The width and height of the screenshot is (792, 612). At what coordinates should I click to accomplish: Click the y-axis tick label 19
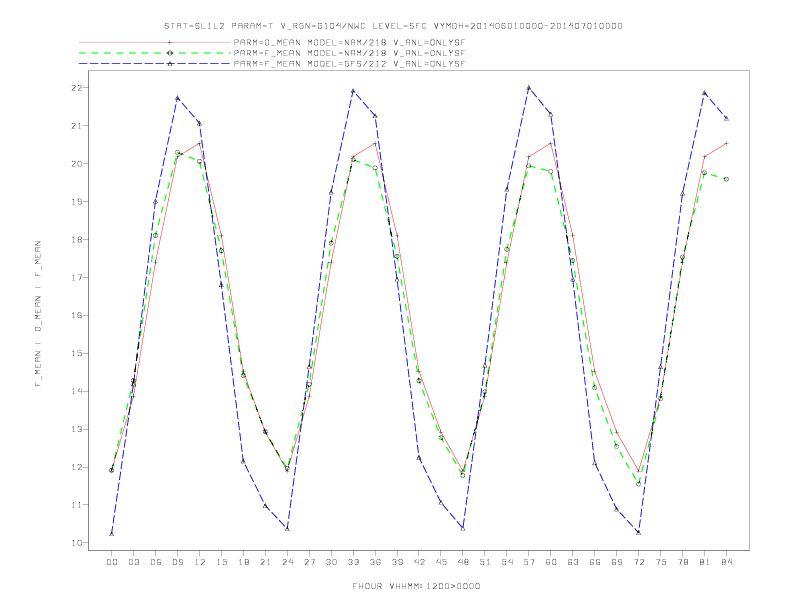pyautogui.click(x=77, y=201)
